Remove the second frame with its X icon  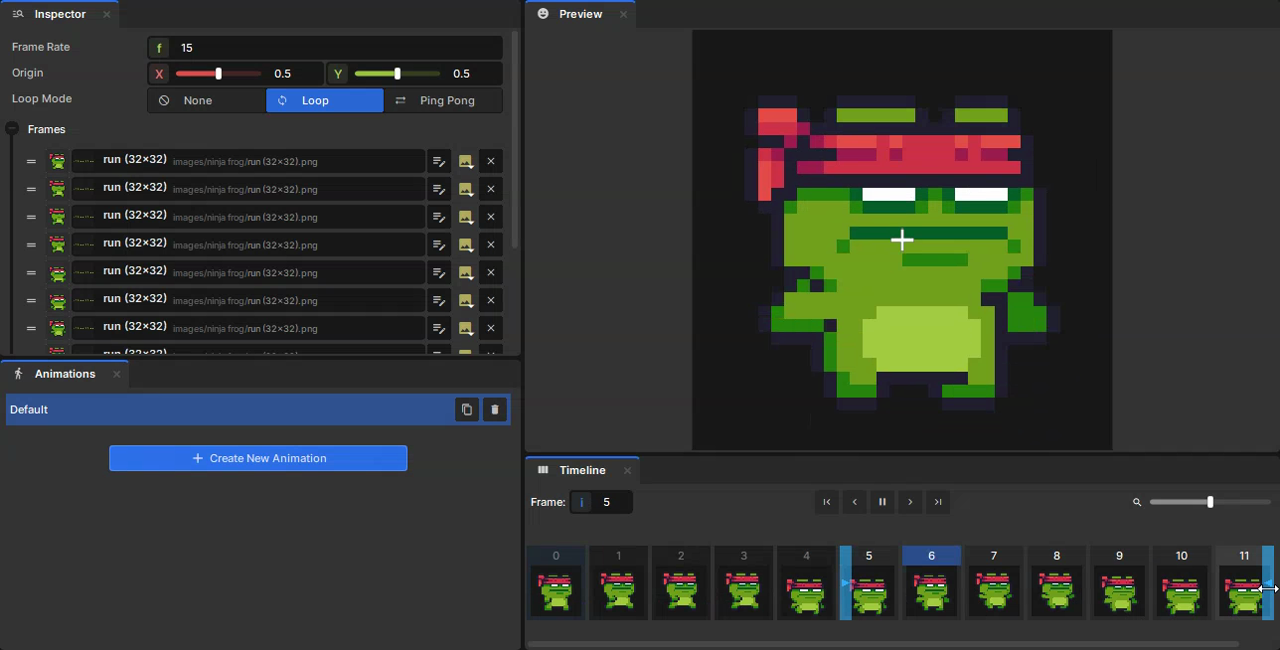point(491,189)
